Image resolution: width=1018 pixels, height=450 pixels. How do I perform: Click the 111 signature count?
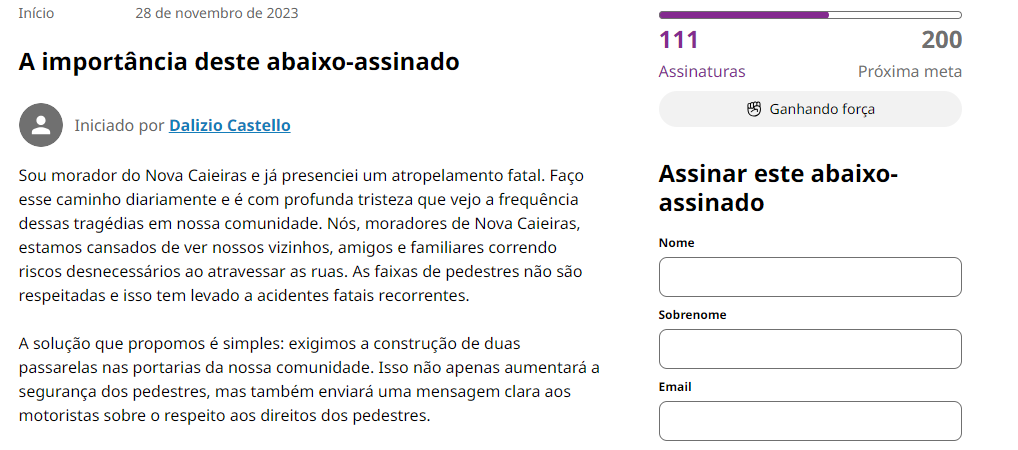point(679,41)
